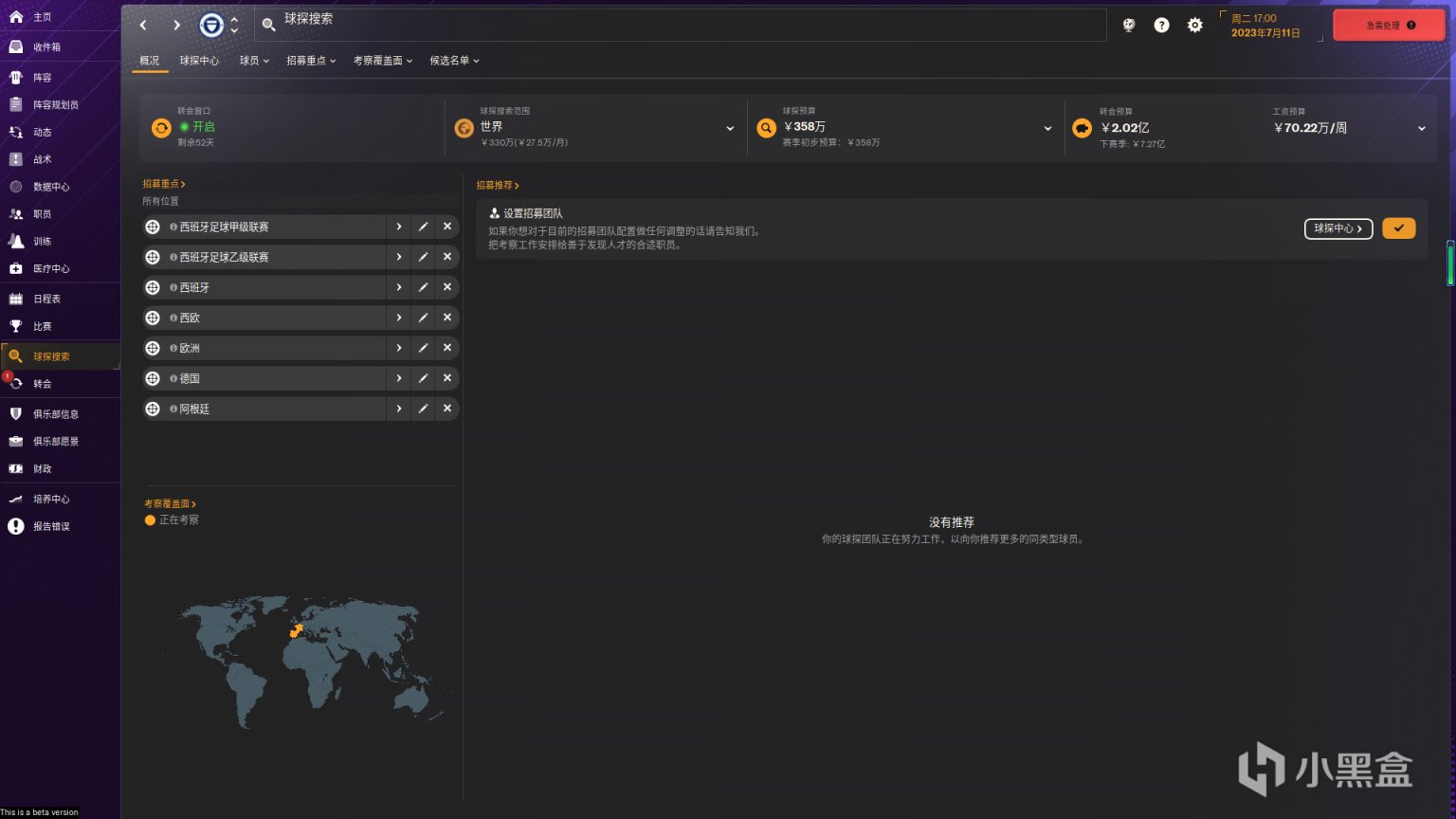The width and height of the screenshot is (1456, 819).
Task: Expand 欧洲 focus arrow
Action: (x=399, y=348)
